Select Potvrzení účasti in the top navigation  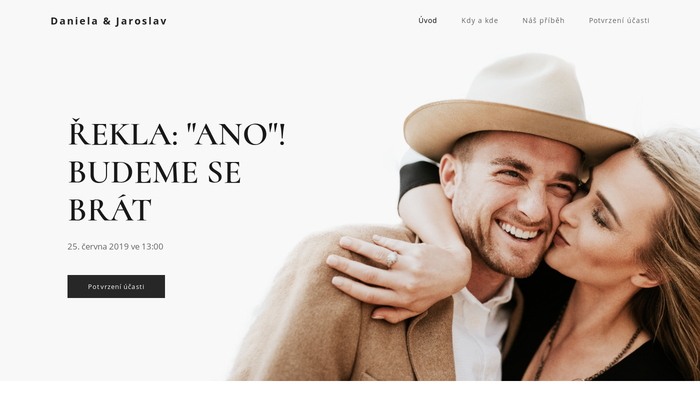[x=619, y=21]
